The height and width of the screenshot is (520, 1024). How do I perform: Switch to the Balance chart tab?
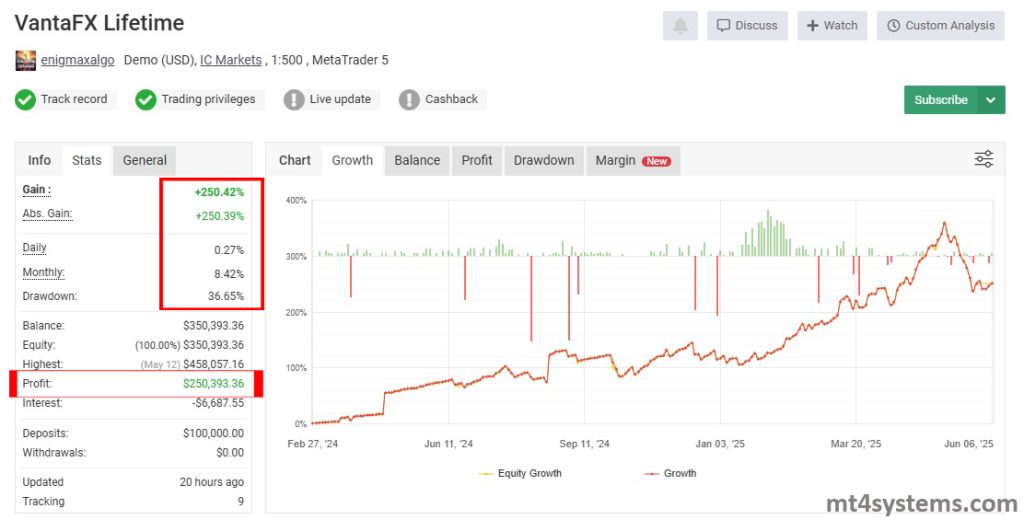click(x=417, y=160)
